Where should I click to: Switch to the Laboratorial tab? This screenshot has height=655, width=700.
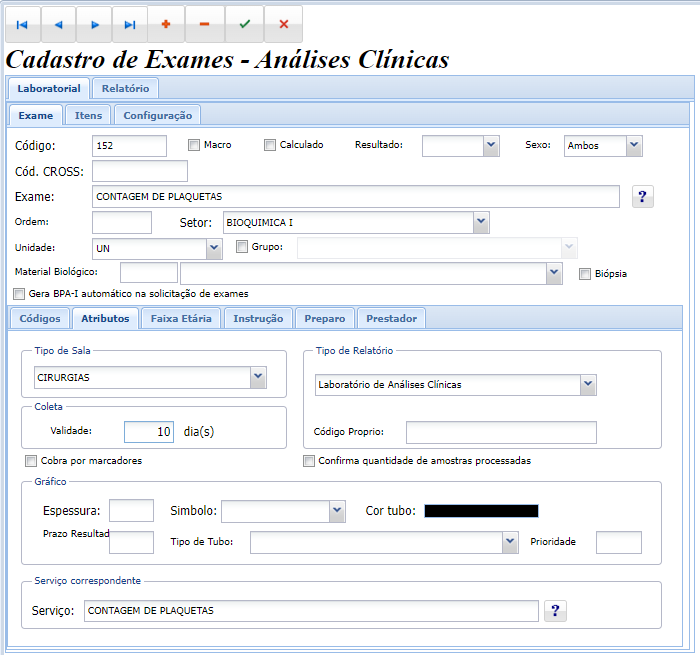click(x=49, y=88)
